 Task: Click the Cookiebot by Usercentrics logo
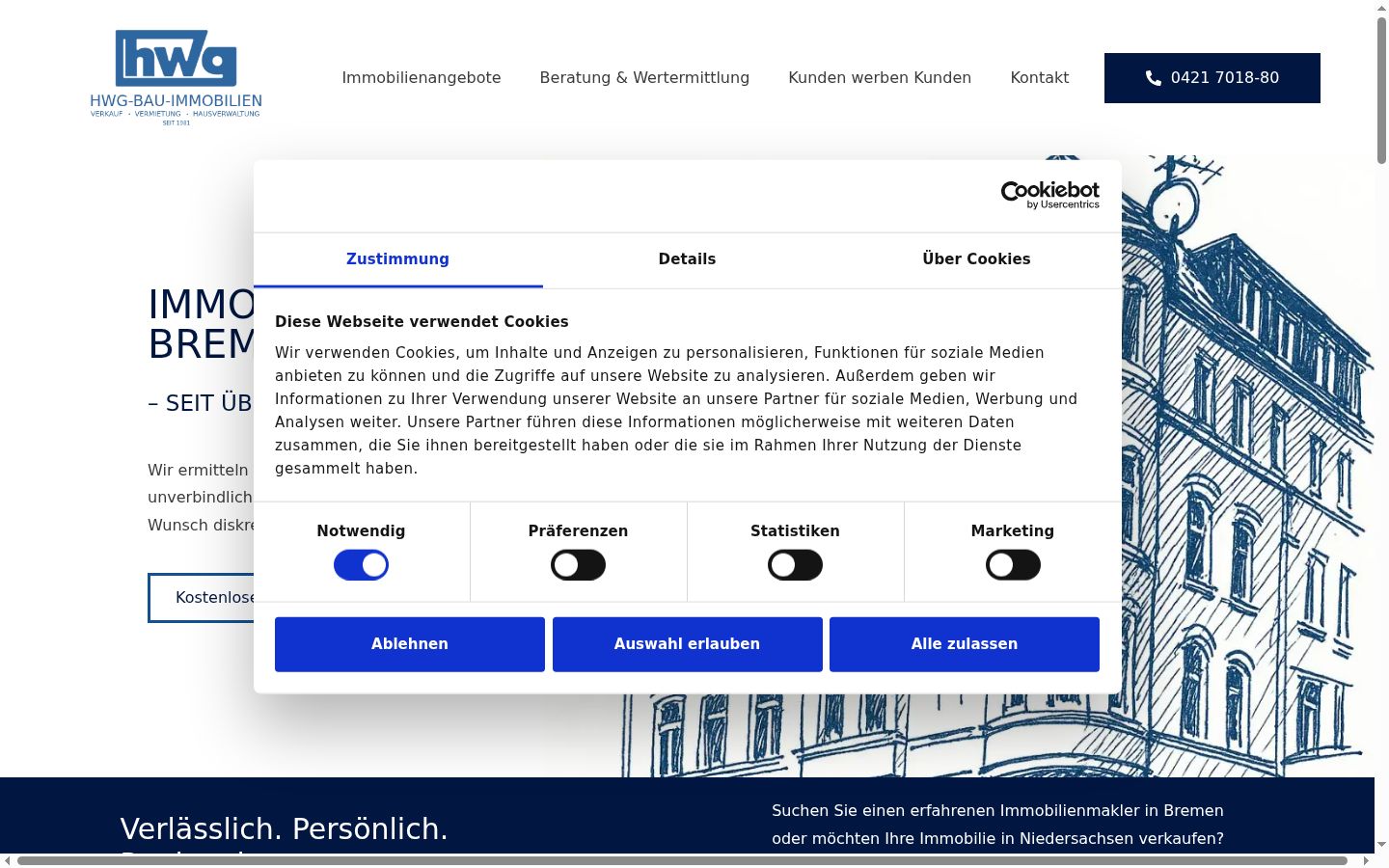coord(1049,195)
